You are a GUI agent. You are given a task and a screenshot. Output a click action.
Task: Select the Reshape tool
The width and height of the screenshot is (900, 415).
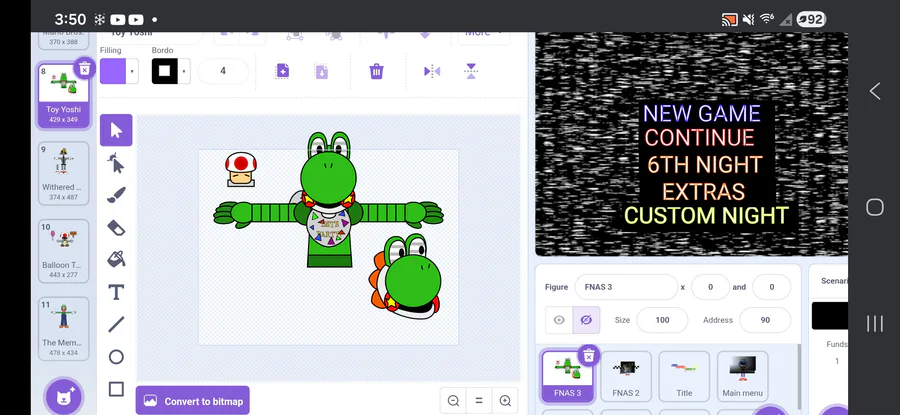[116, 164]
